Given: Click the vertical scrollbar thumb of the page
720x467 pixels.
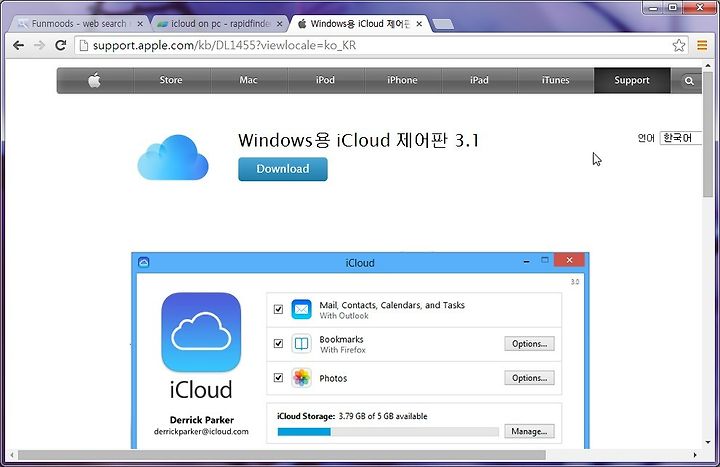Looking at the screenshot, I should (x=708, y=134).
